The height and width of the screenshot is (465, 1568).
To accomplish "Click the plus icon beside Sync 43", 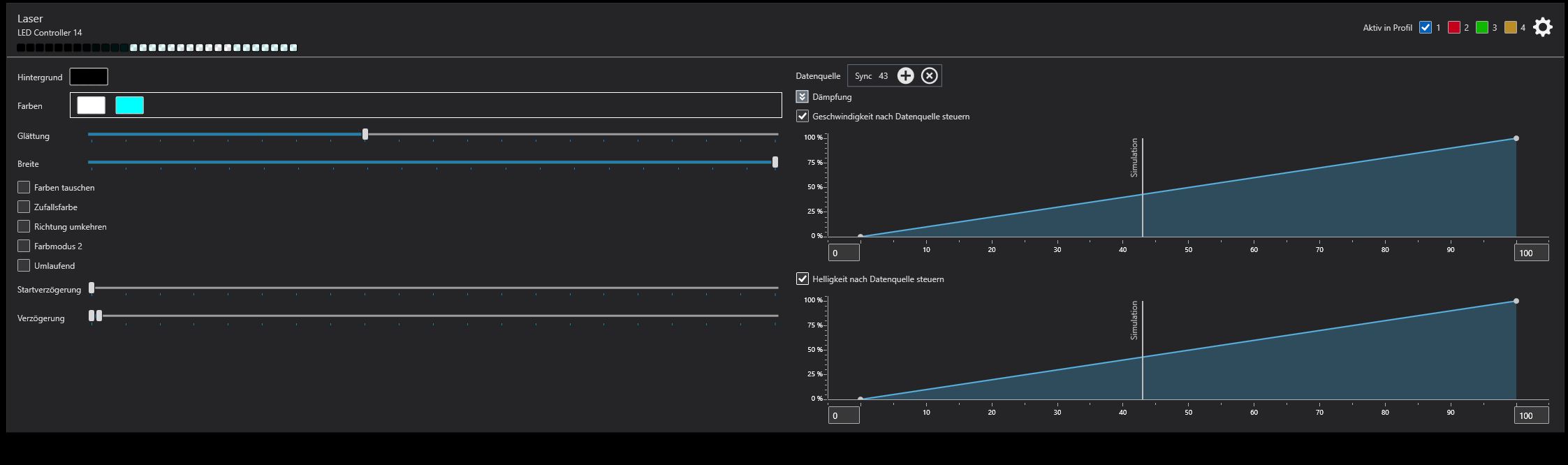I will [x=905, y=76].
